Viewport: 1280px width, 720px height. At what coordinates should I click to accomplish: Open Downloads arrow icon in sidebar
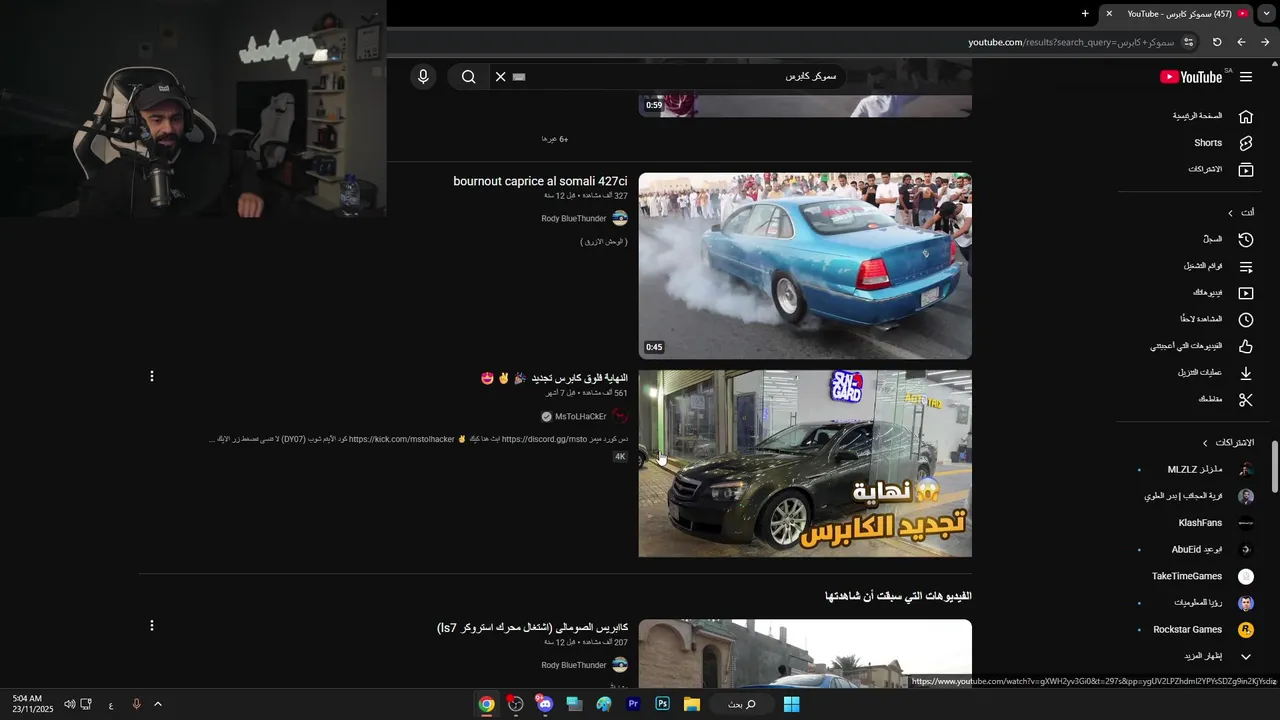[1245, 373]
